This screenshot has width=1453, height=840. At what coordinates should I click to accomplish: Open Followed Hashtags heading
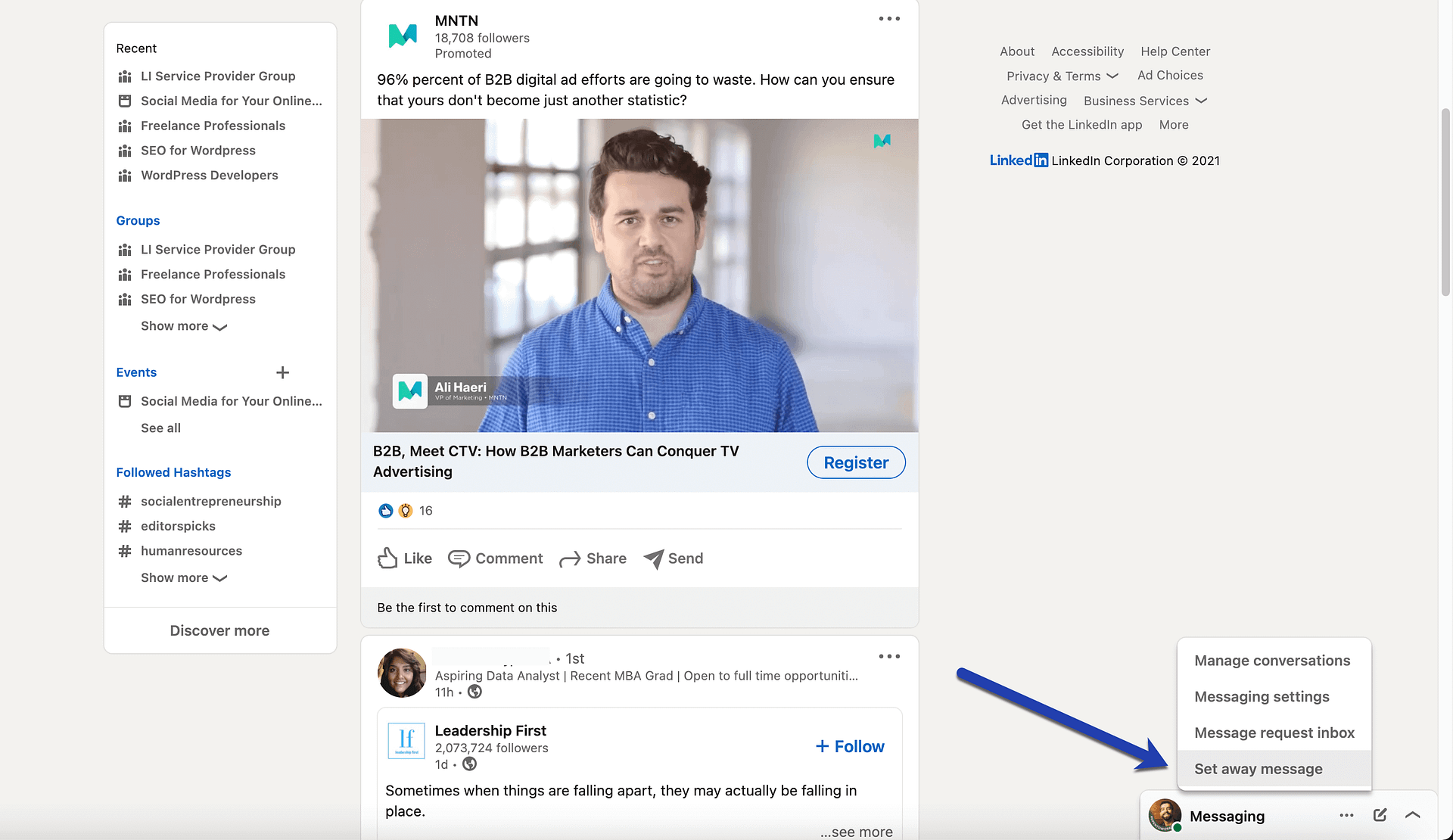point(173,472)
